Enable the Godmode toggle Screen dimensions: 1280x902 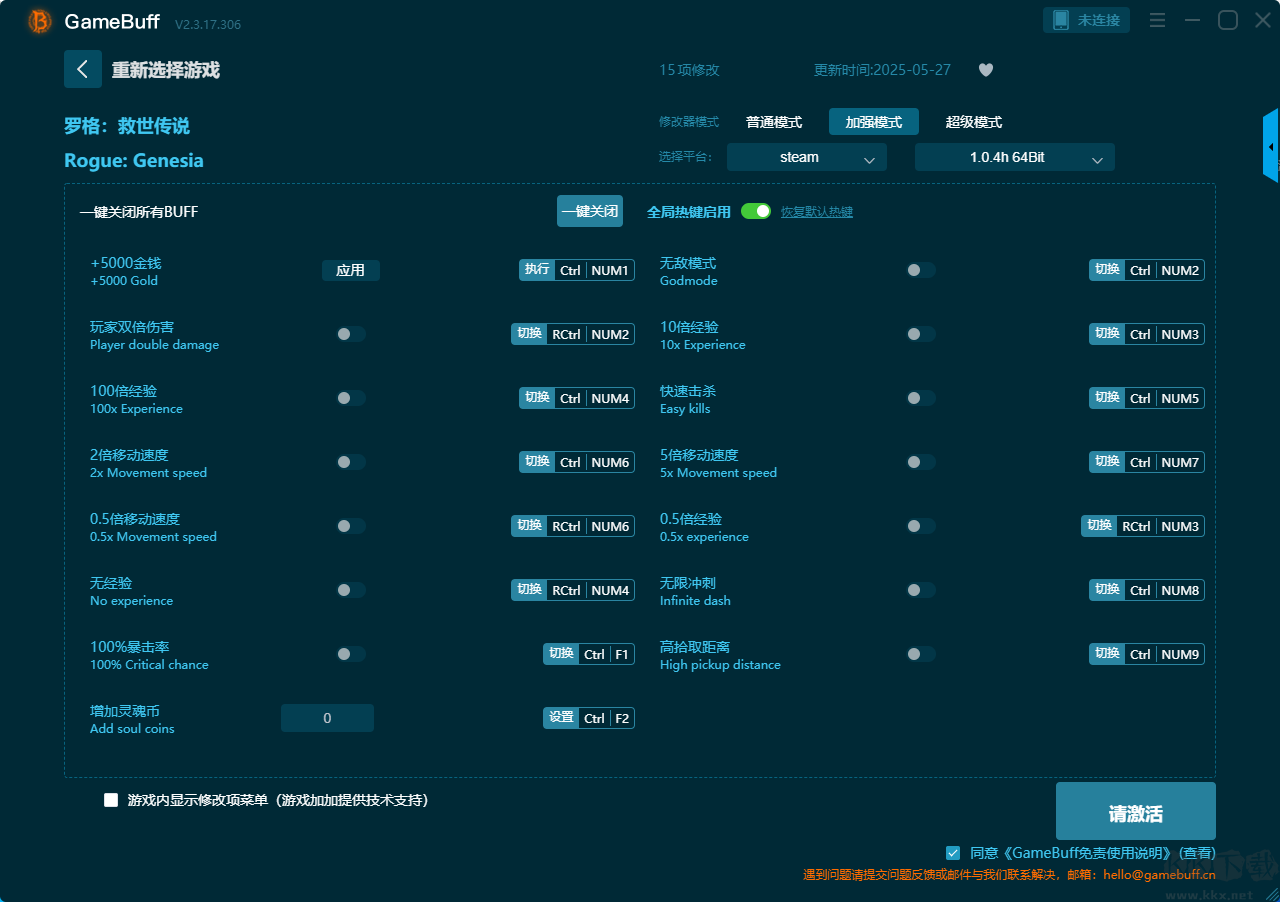click(x=920, y=270)
